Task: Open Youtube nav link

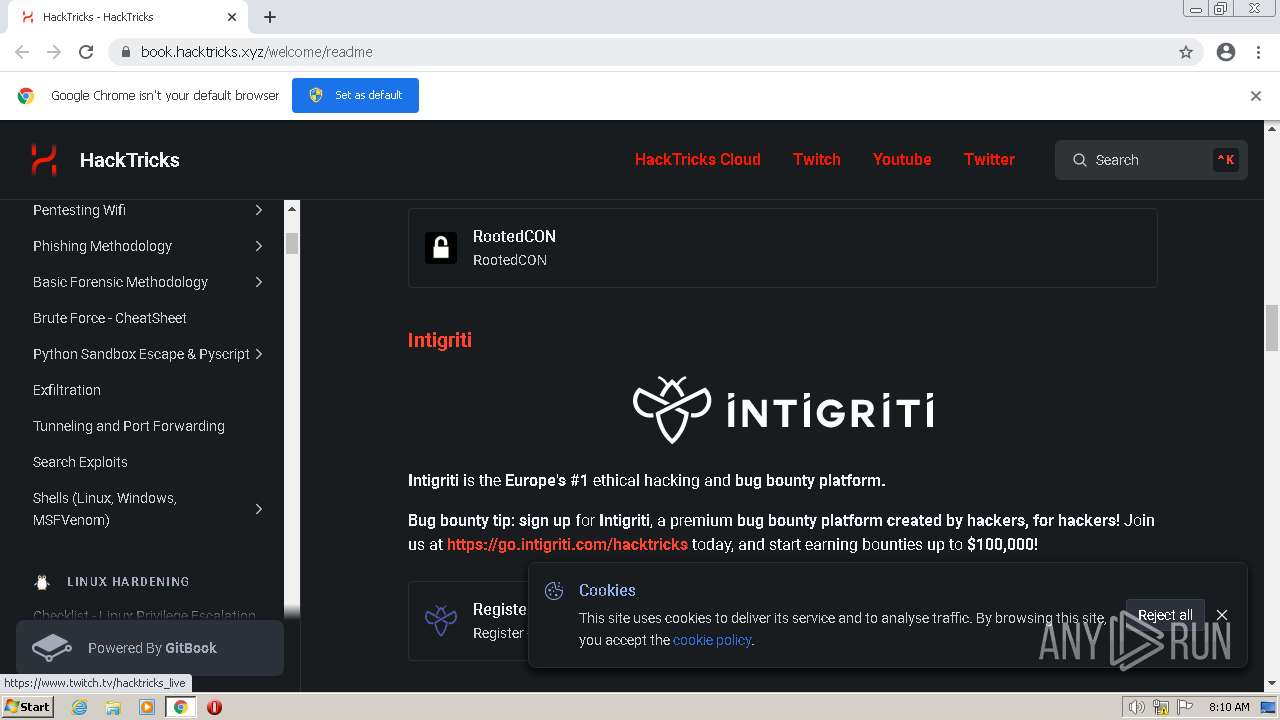Action: (x=902, y=159)
